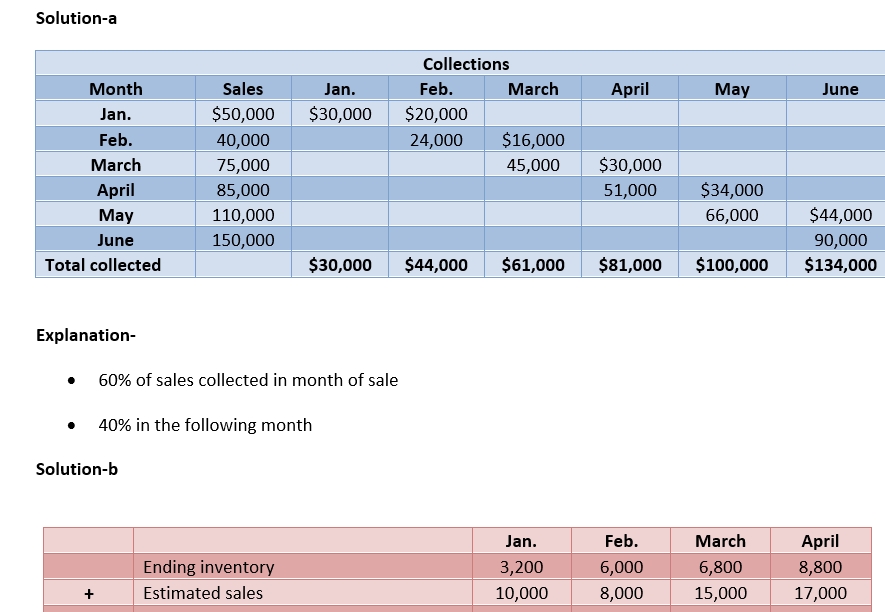
Task: Click the Sales column header
Action: (242, 89)
